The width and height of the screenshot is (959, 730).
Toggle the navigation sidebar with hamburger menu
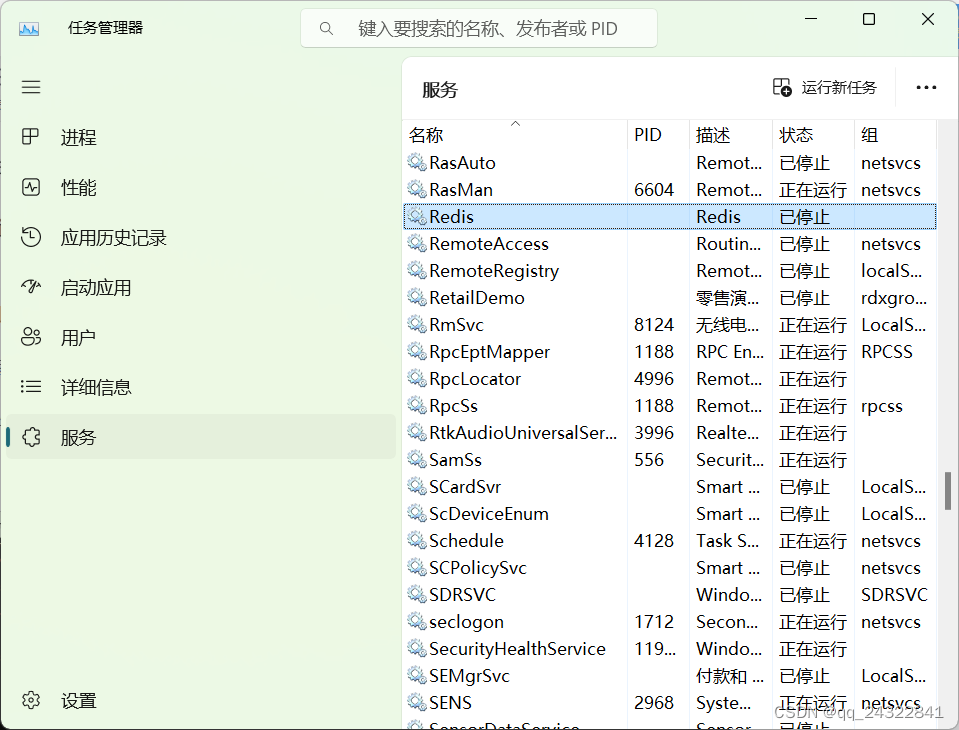[x=30, y=87]
